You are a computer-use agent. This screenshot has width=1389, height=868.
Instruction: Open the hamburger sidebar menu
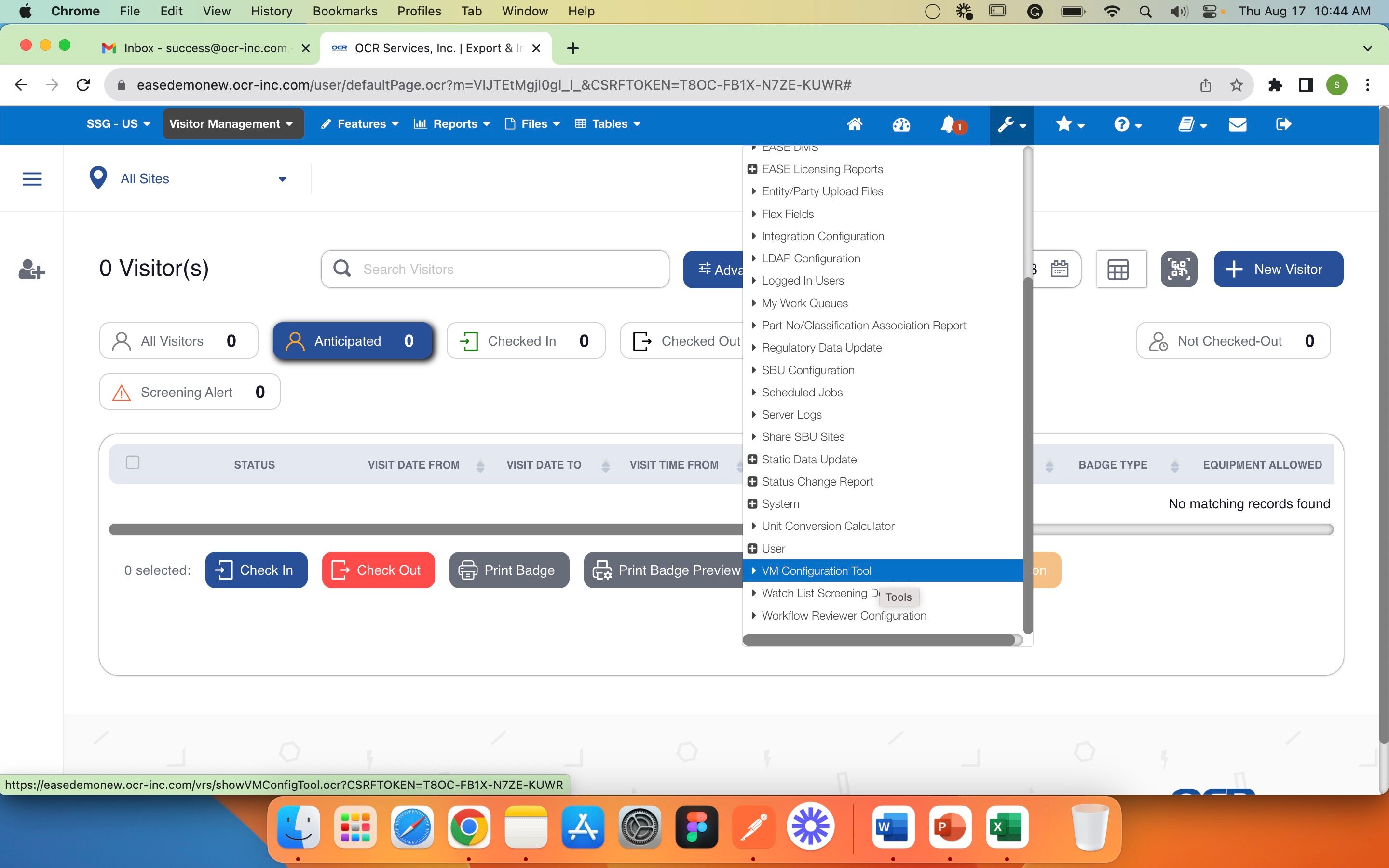32,179
